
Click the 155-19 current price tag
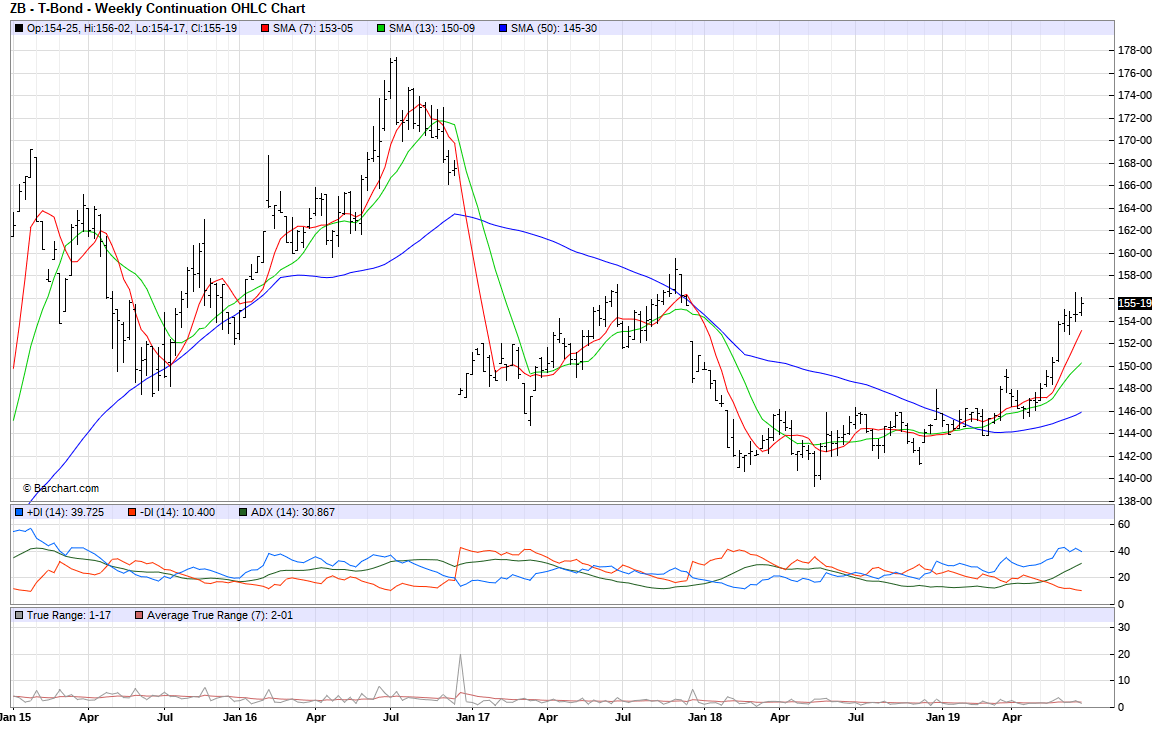pos(1132,303)
